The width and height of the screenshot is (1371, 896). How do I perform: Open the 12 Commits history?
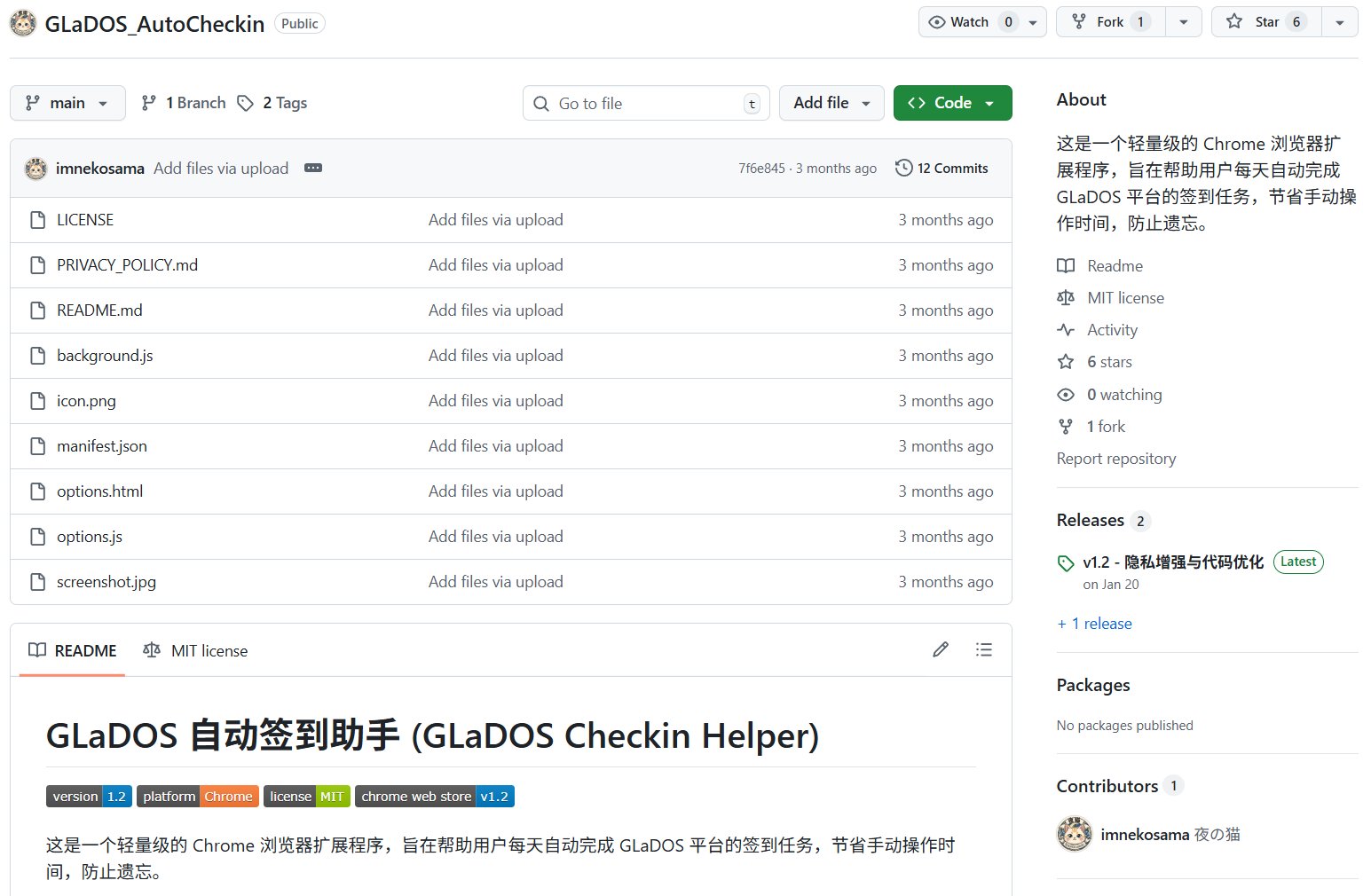(x=942, y=169)
